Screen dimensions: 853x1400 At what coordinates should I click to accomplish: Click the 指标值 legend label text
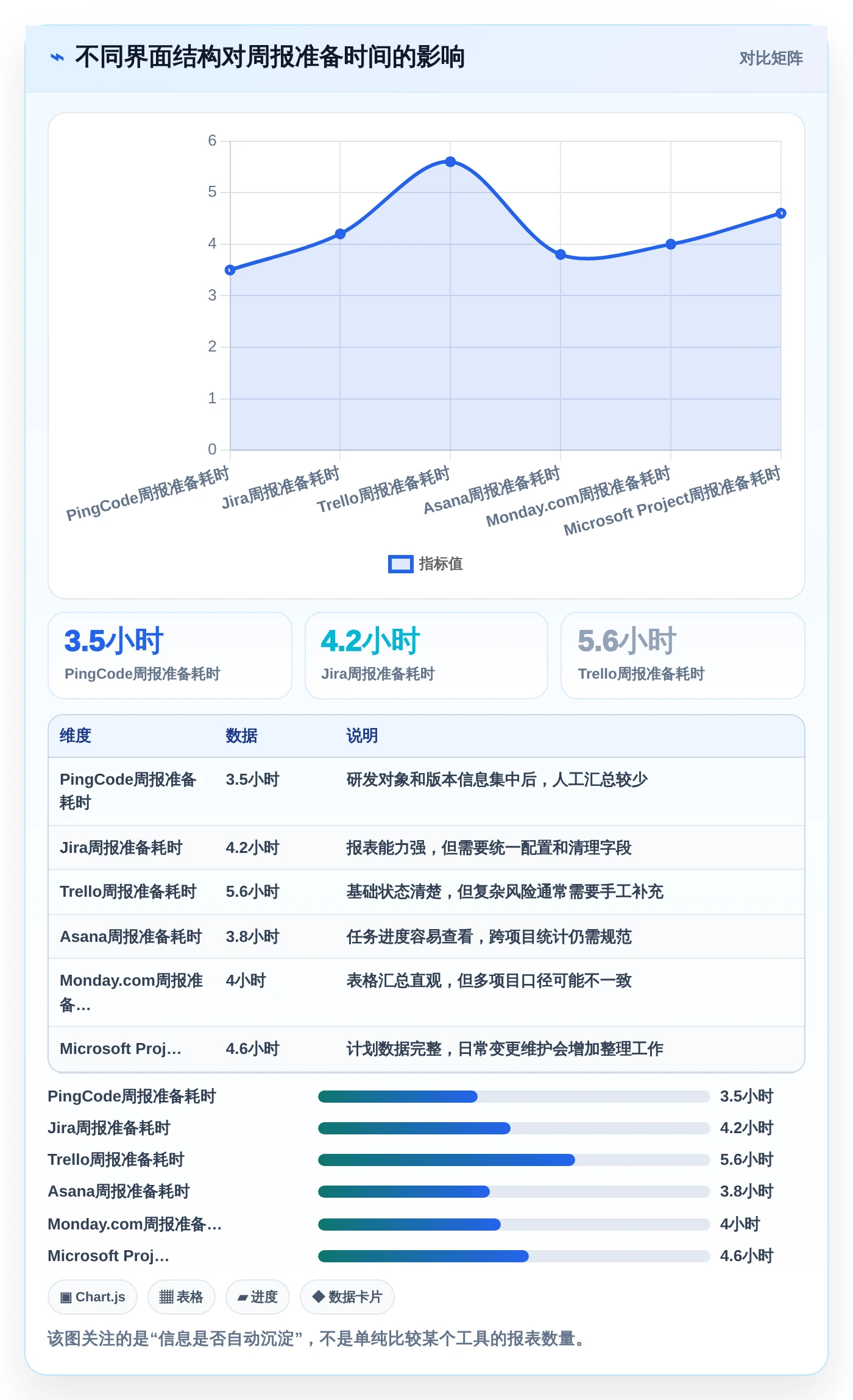click(441, 564)
